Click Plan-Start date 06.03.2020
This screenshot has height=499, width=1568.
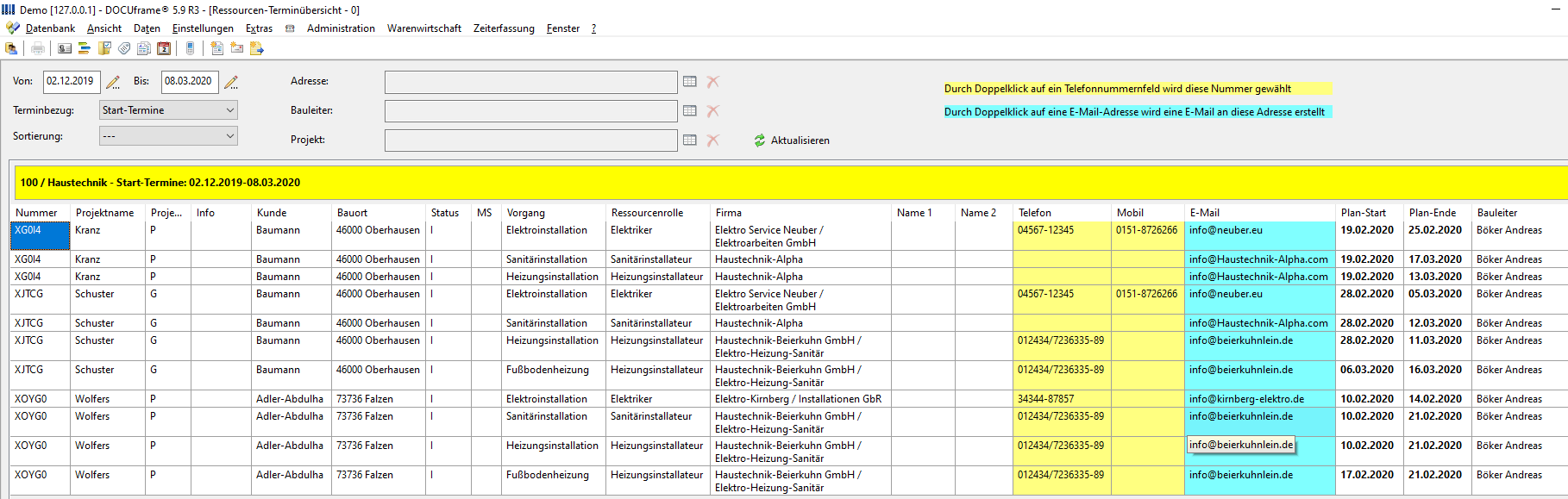[x=1367, y=370]
